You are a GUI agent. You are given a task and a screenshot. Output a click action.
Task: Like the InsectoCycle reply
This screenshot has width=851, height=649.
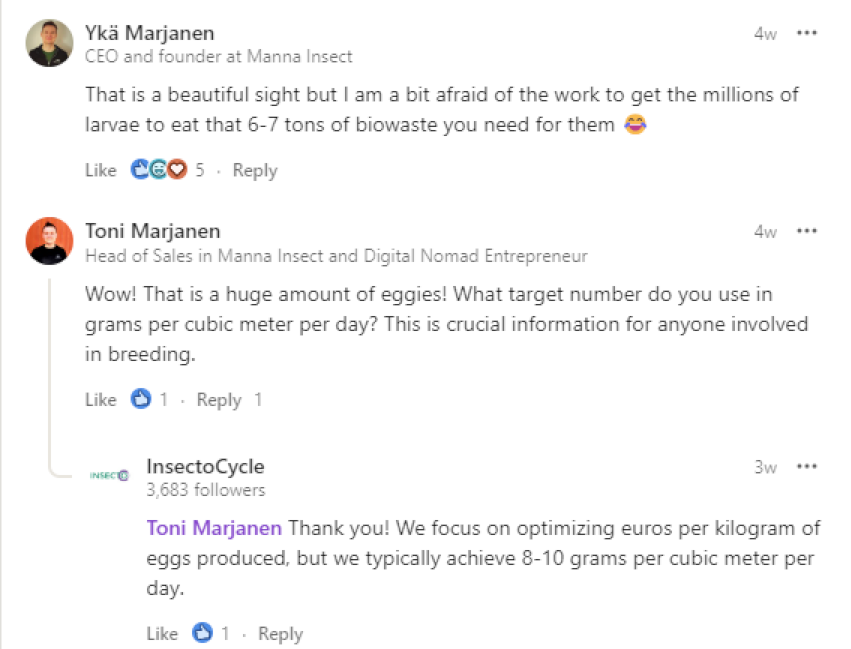coord(162,634)
